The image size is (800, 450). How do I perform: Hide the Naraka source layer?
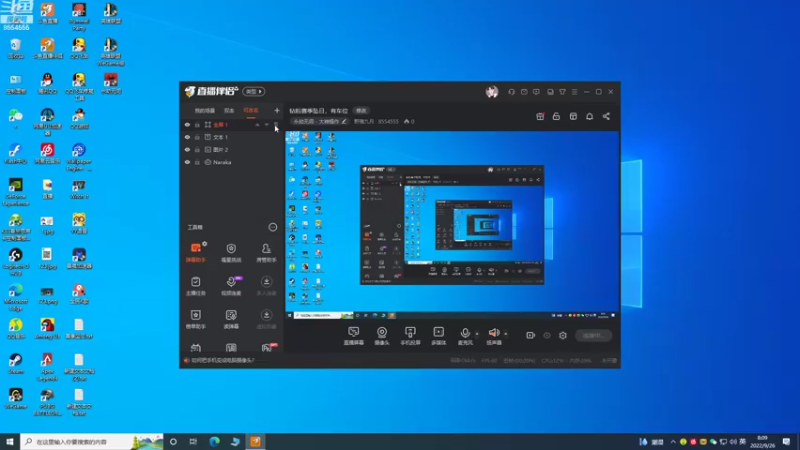coord(187,162)
